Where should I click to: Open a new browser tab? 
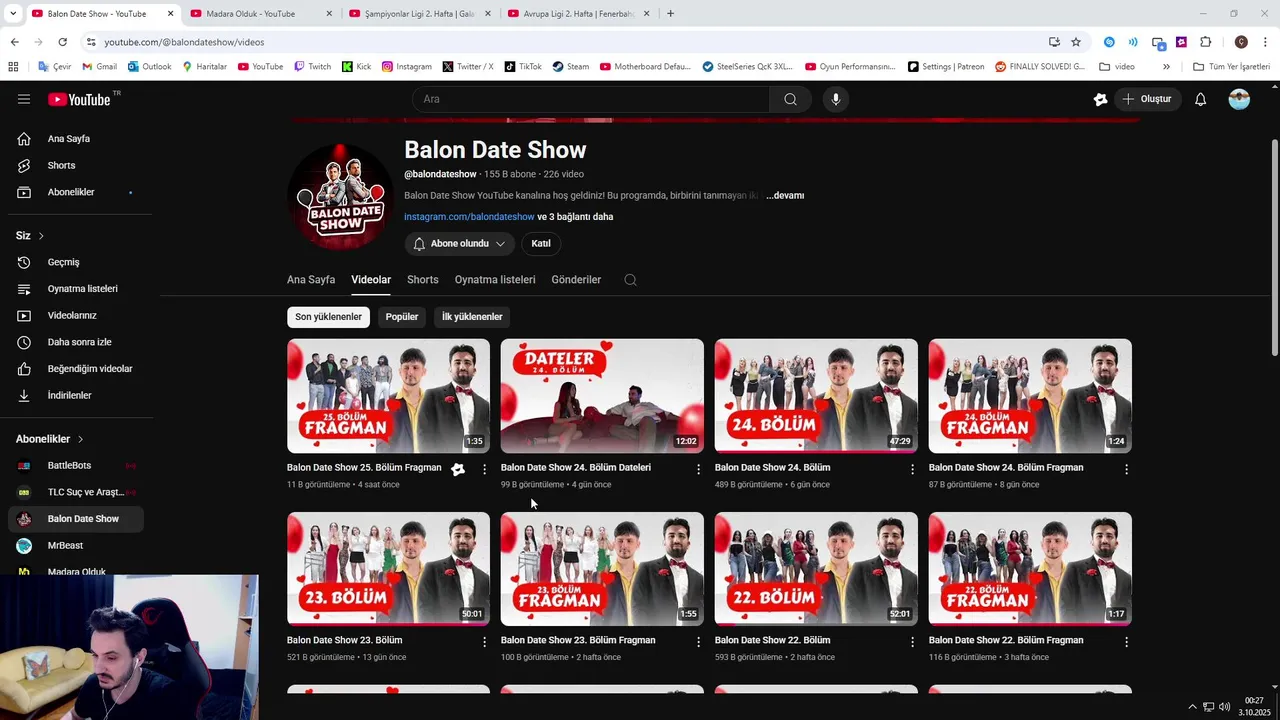coord(670,14)
